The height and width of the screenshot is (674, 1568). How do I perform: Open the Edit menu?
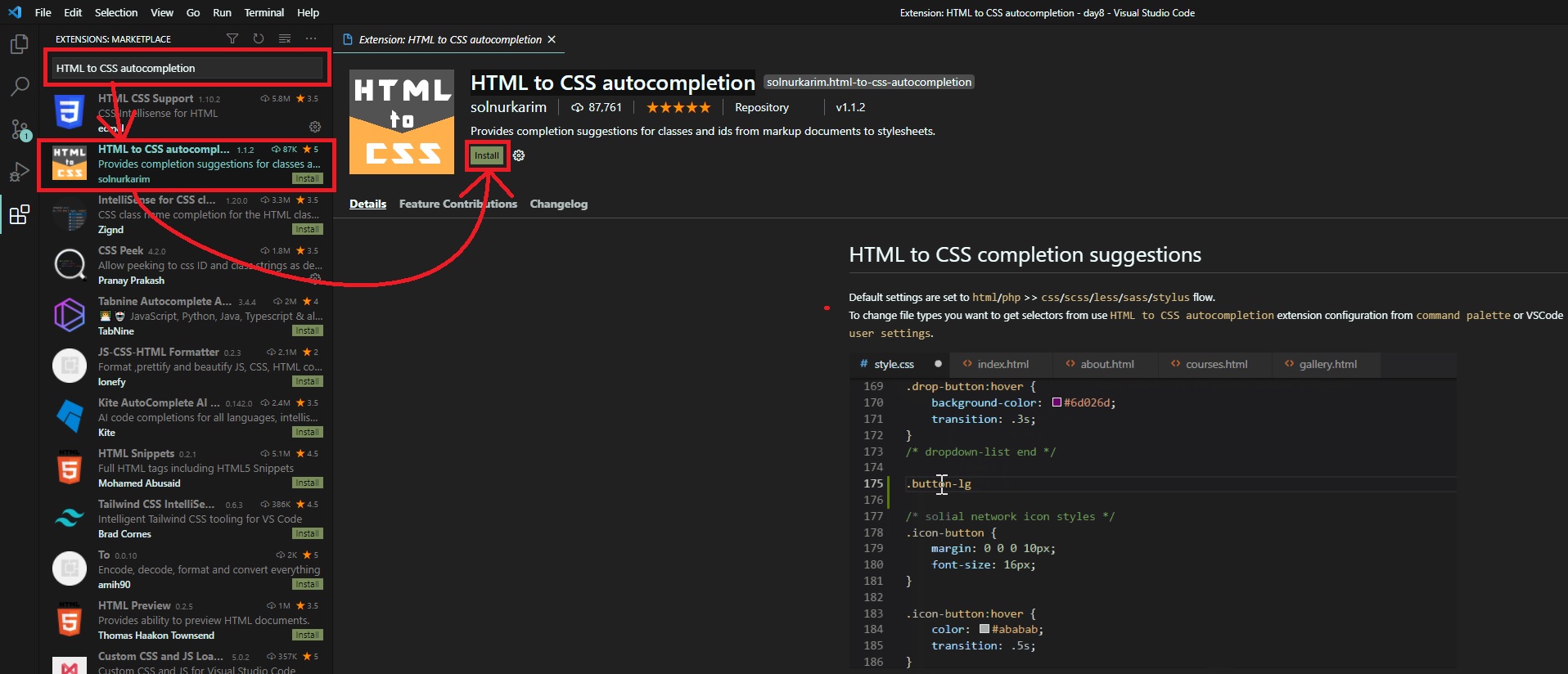click(x=73, y=12)
